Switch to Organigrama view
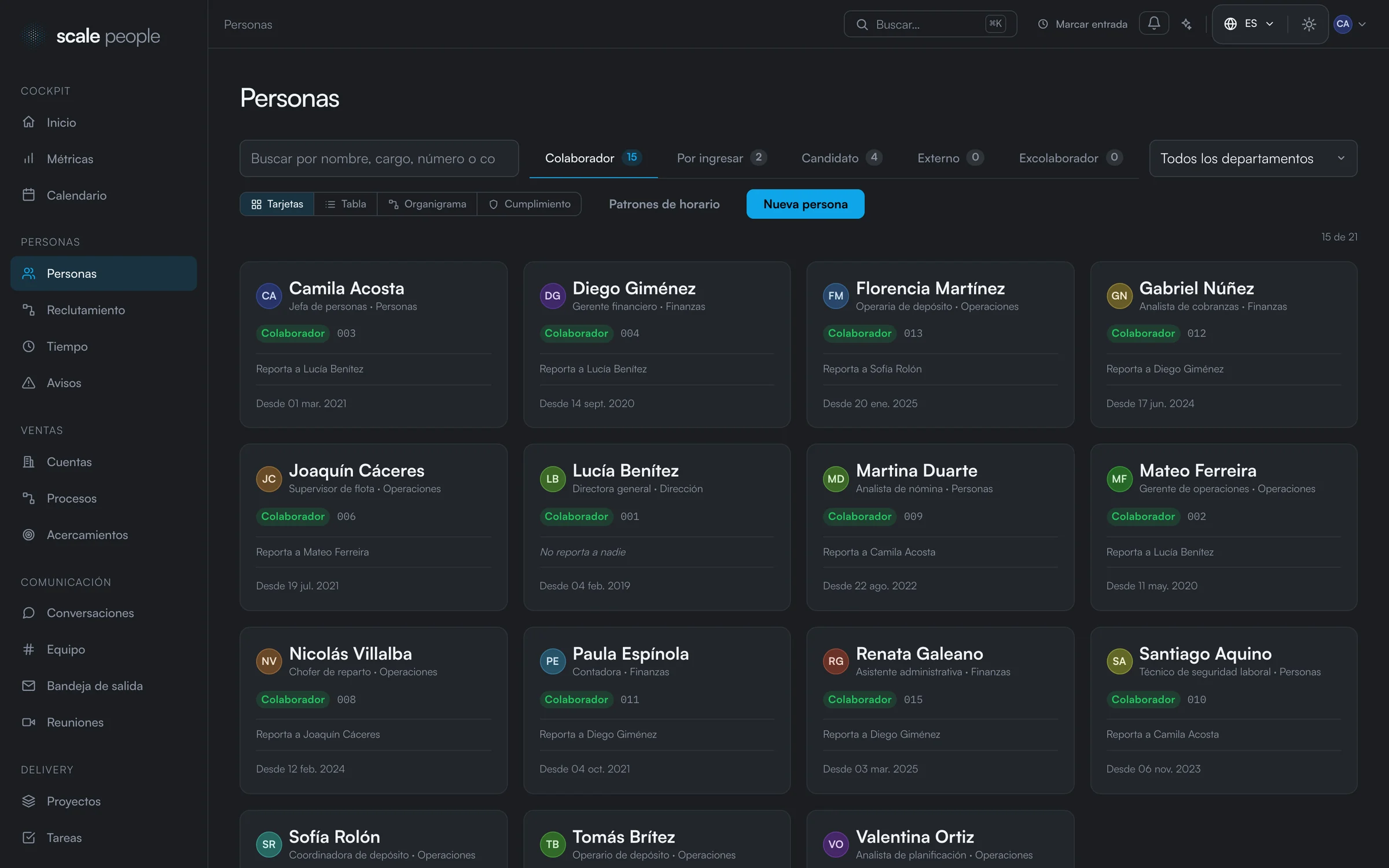The height and width of the screenshot is (868, 1389). 427,204
